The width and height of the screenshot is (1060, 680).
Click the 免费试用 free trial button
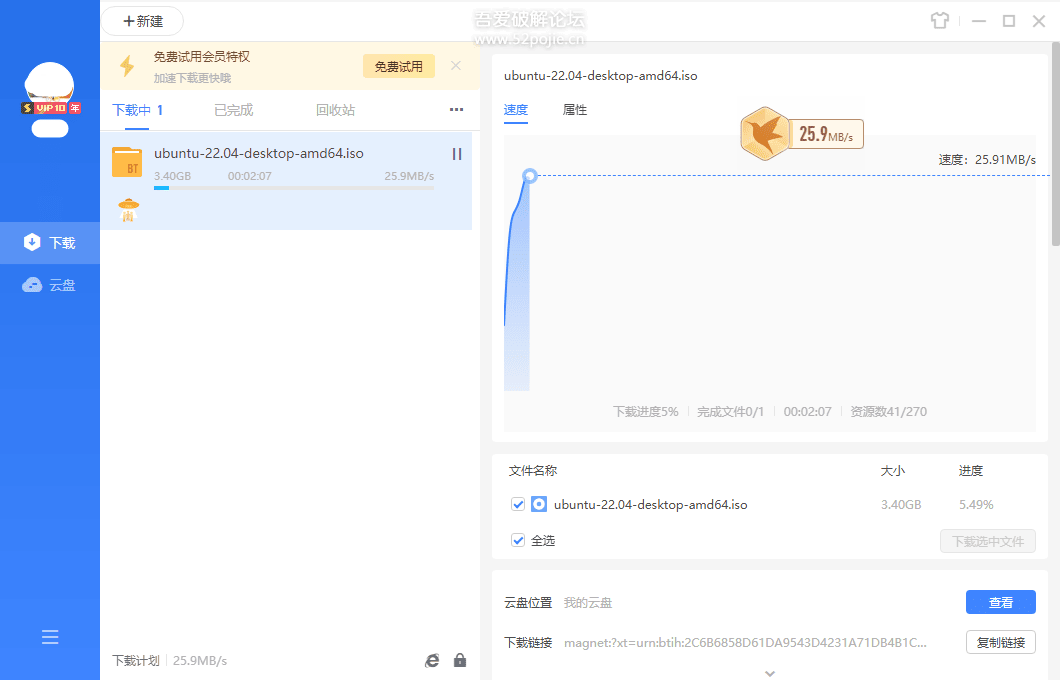pos(399,66)
